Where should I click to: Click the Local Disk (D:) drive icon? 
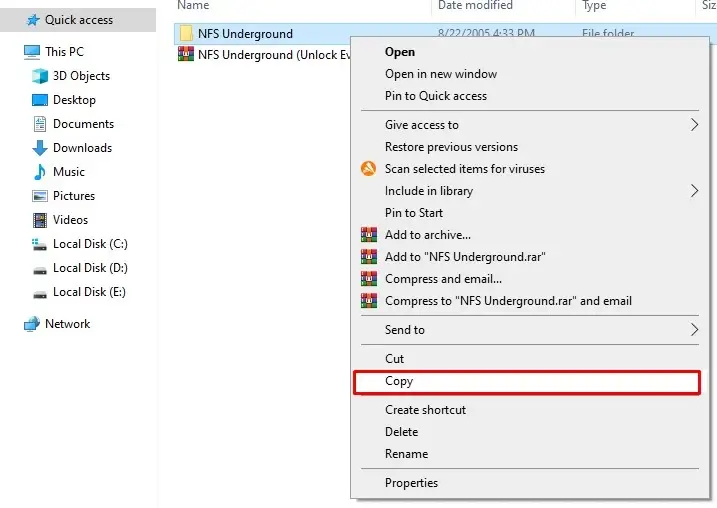[x=40, y=270]
